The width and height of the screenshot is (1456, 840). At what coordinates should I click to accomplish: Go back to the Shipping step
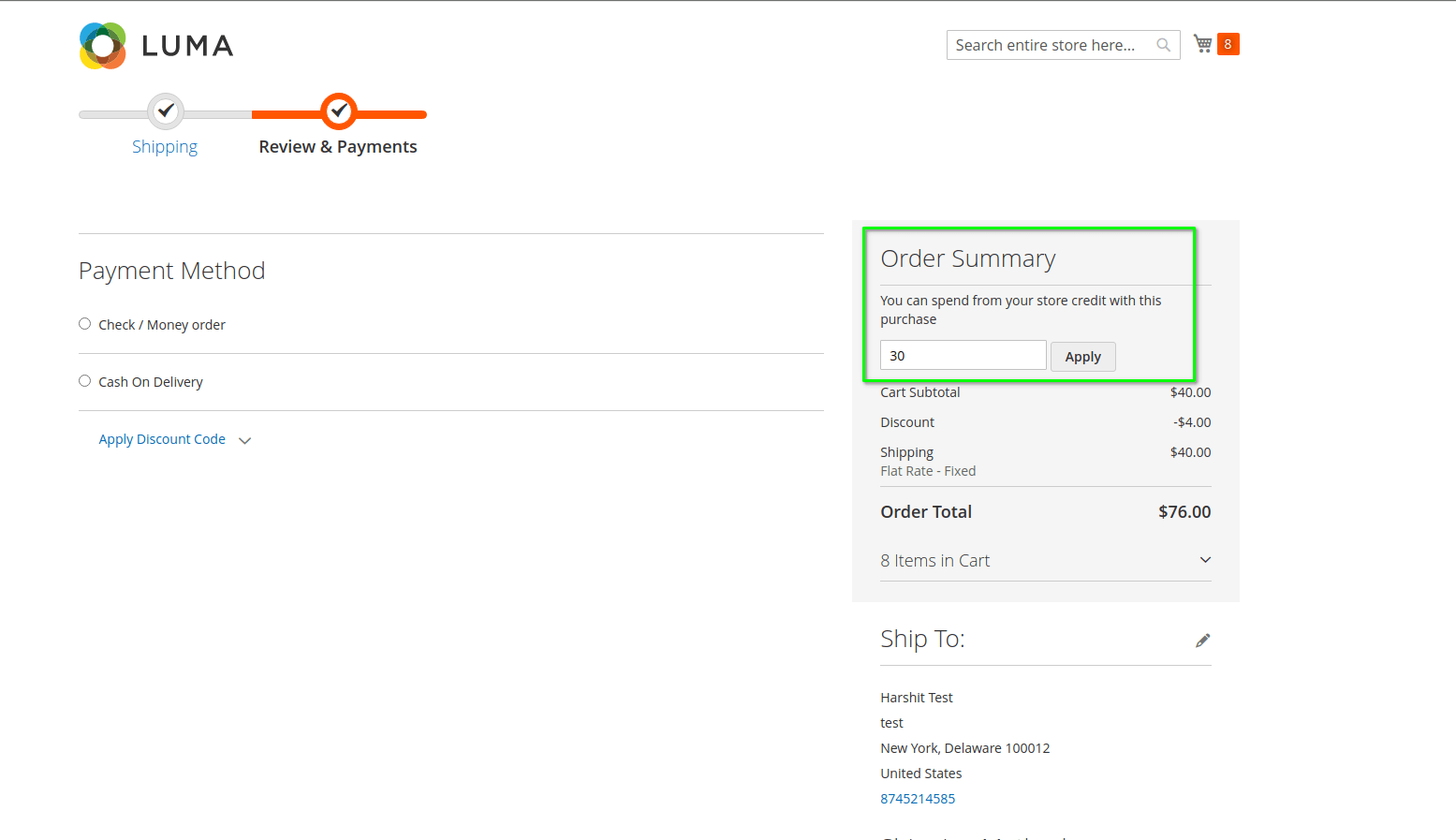(x=165, y=146)
